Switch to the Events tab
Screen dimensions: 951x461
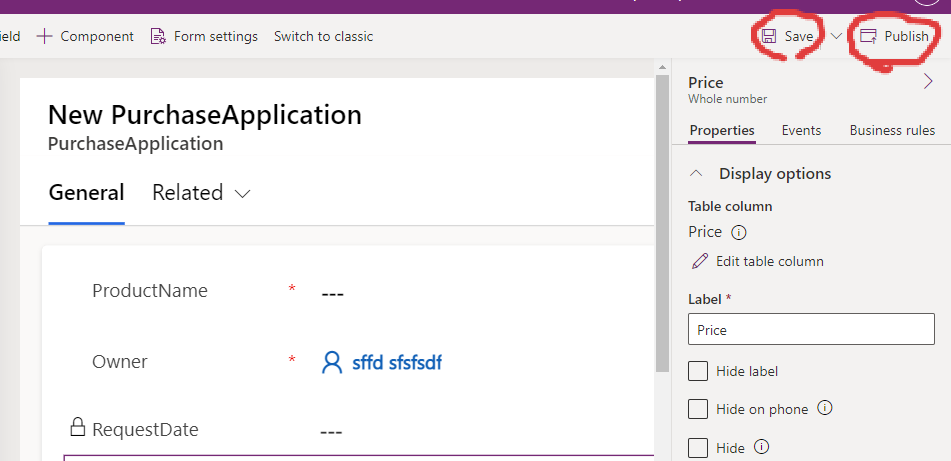click(x=801, y=130)
